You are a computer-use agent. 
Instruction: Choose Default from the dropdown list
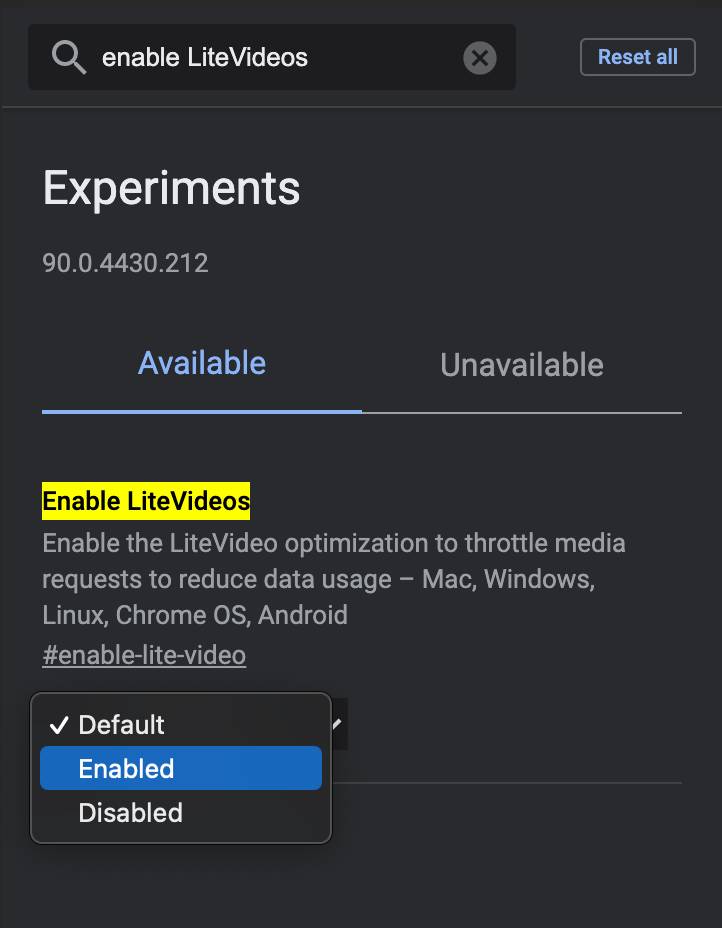[122, 725]
